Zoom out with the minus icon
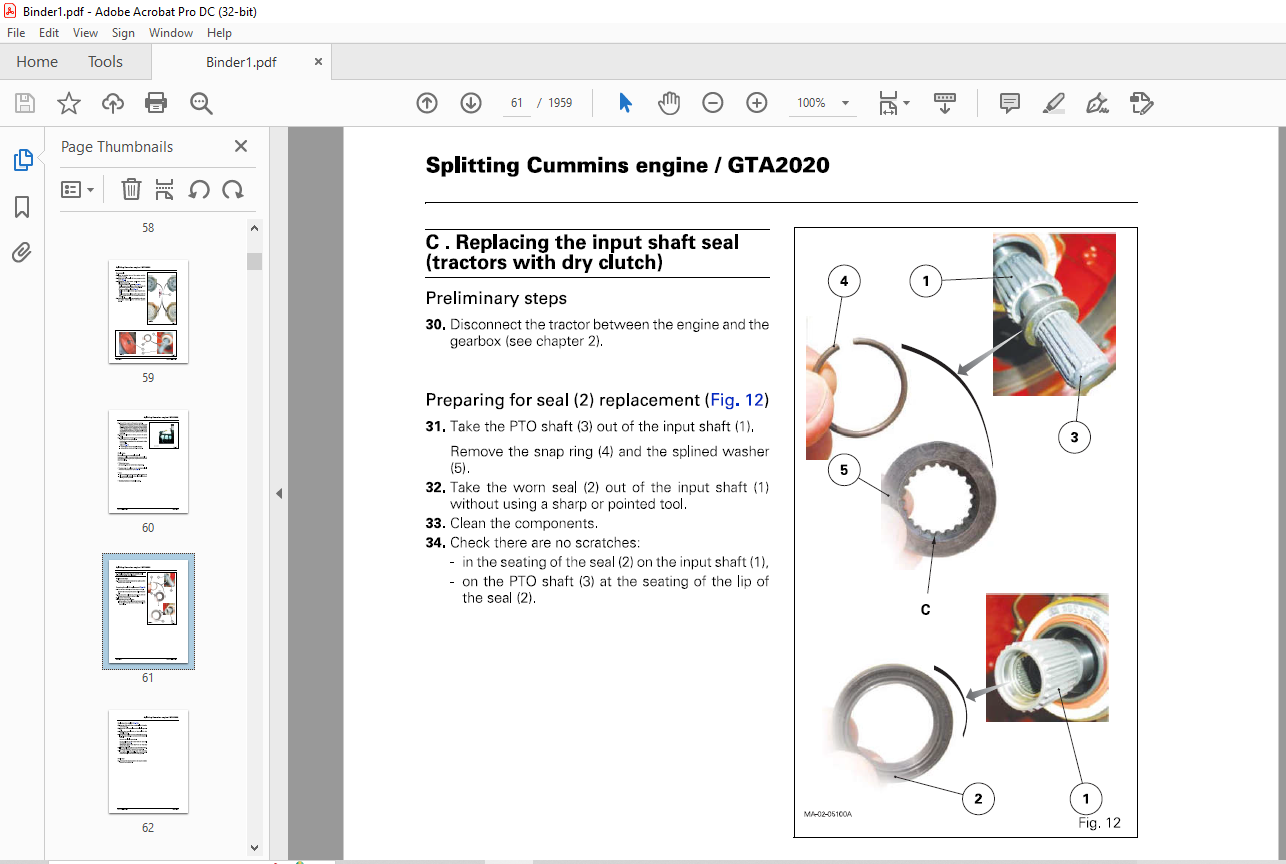Image resolution: width=1286 pixels, height=864 pixels. pos(713,103)
